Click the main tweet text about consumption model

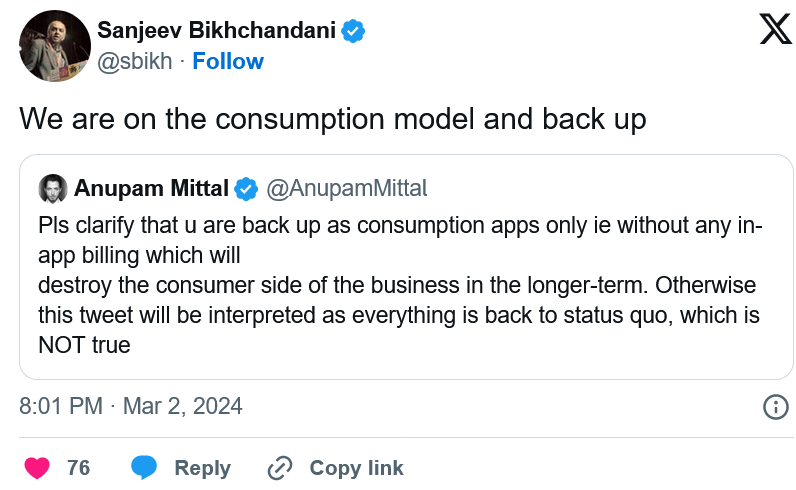tap(333, 120)
